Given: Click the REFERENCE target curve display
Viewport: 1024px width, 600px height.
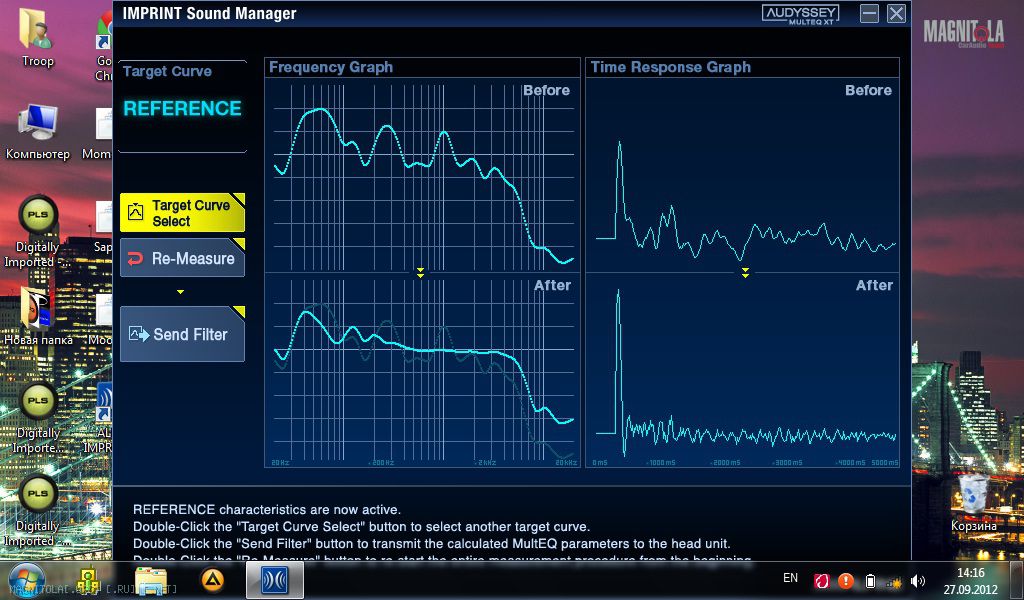Looking at the screenshot, I should [182, 109].
